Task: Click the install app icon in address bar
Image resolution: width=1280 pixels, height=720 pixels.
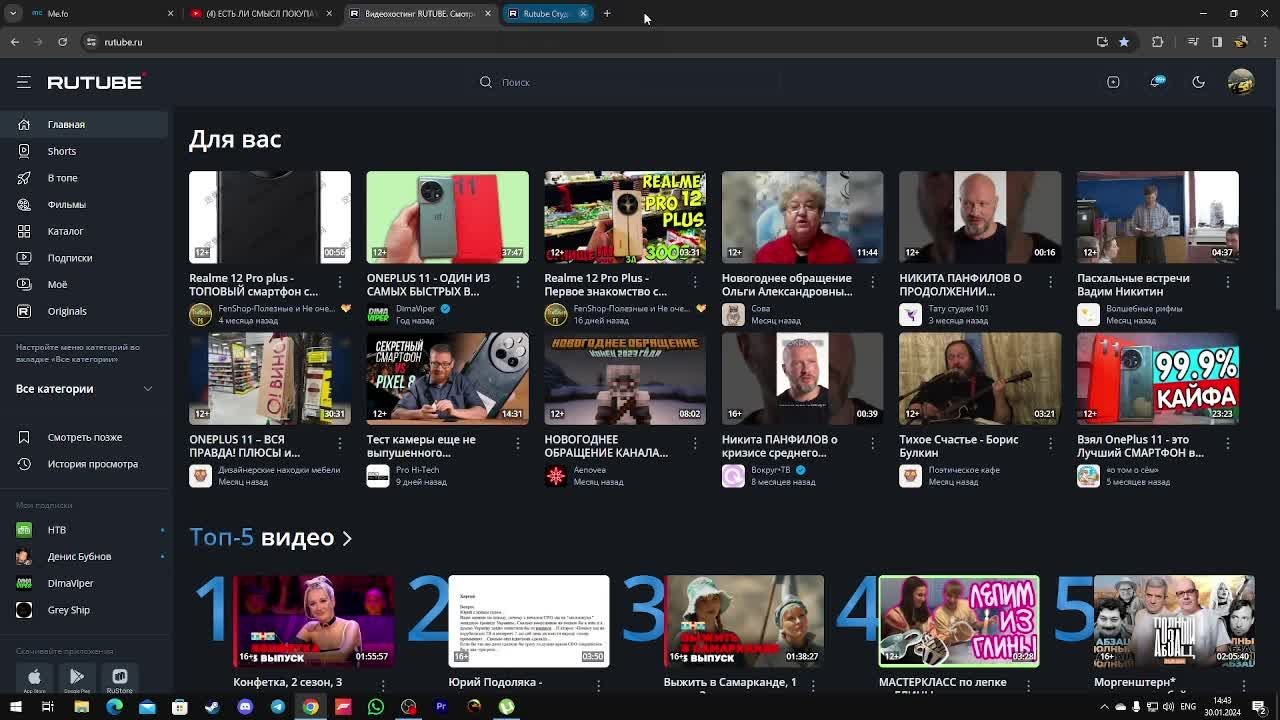Action: [x=1102, y=42]
